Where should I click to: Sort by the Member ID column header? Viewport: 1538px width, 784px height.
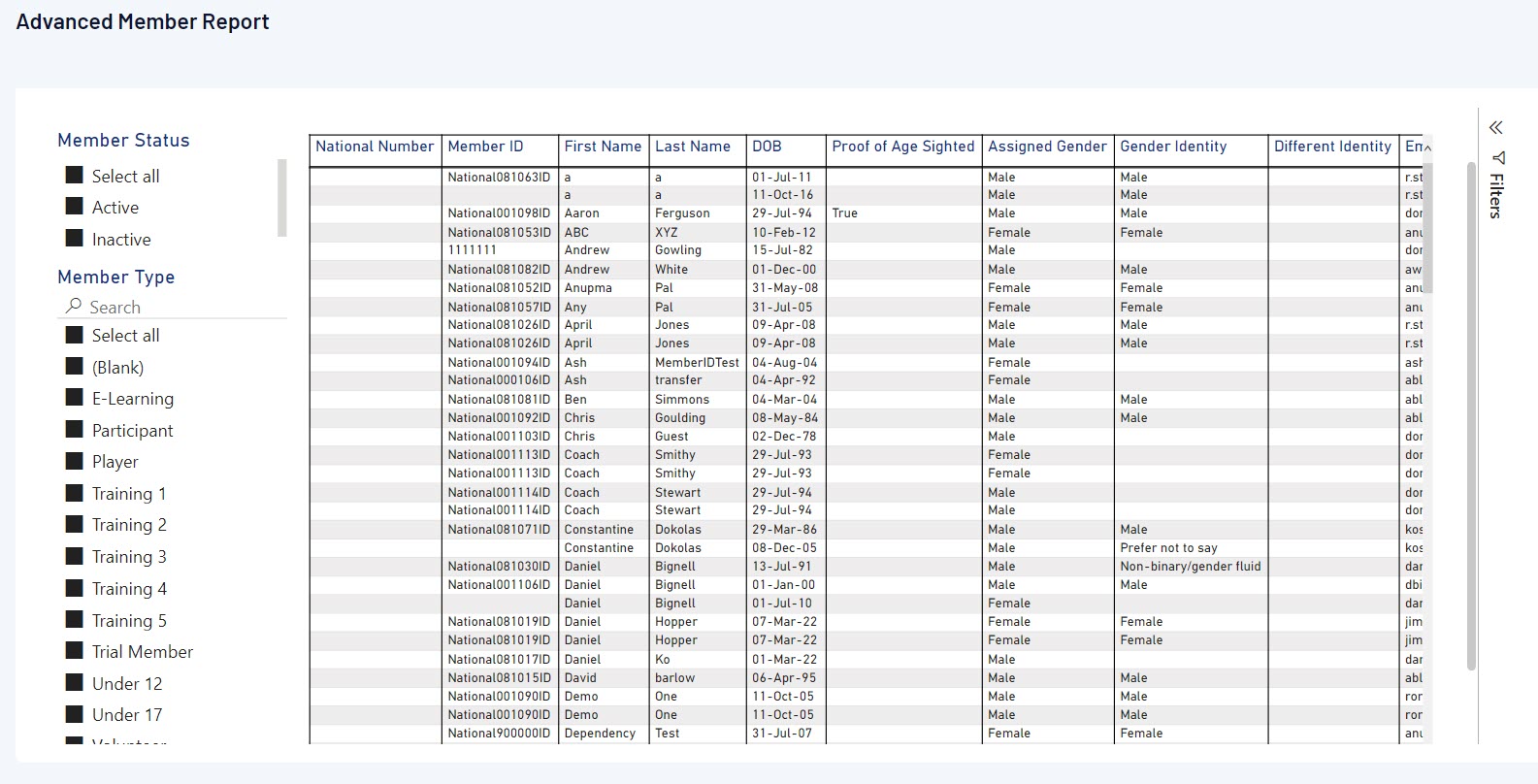500,147
